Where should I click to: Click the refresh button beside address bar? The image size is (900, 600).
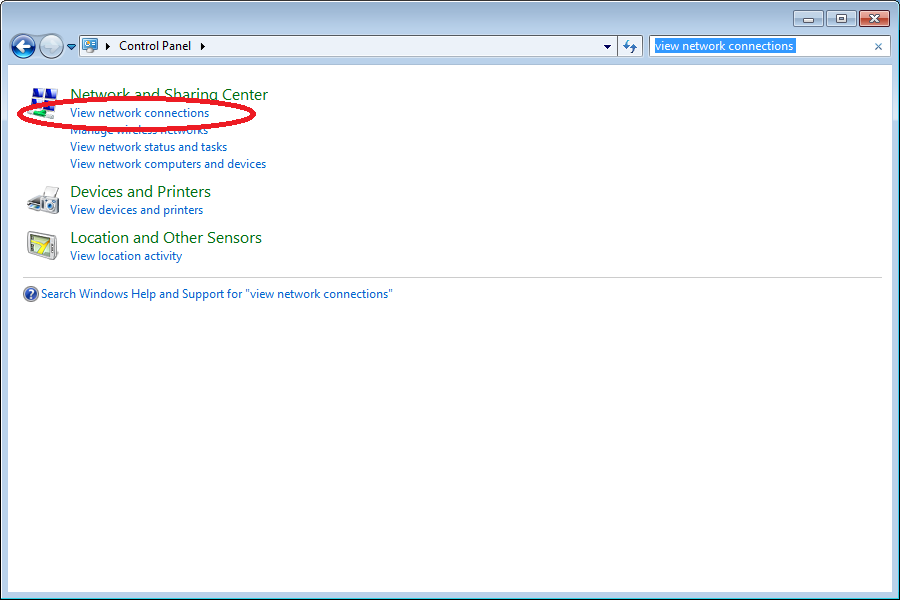630,47
